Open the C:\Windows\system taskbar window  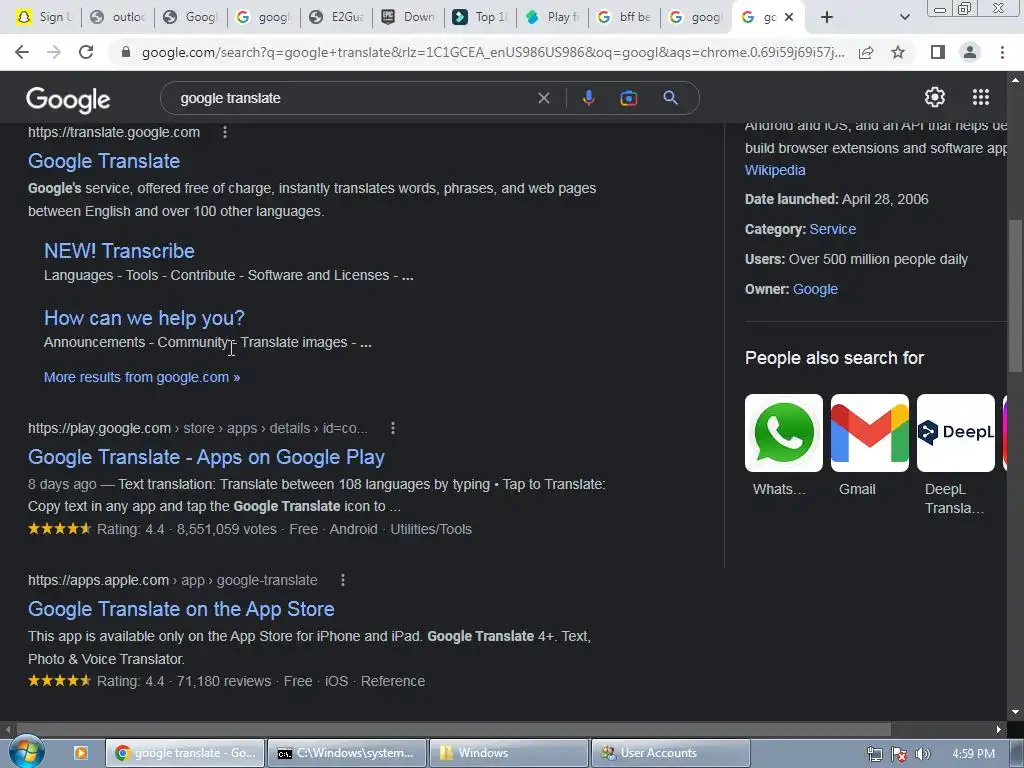[x=347, y=753]
